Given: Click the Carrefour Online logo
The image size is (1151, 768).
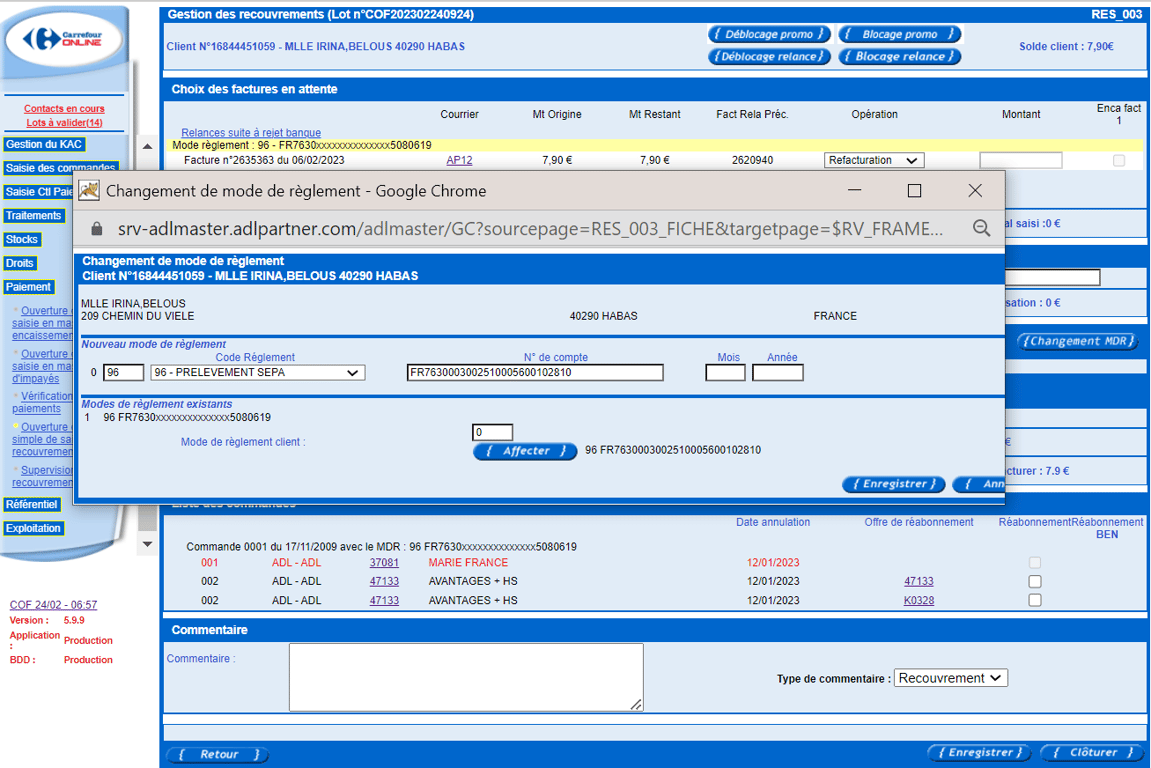Looking at the screenshot, I should point(65,39).
